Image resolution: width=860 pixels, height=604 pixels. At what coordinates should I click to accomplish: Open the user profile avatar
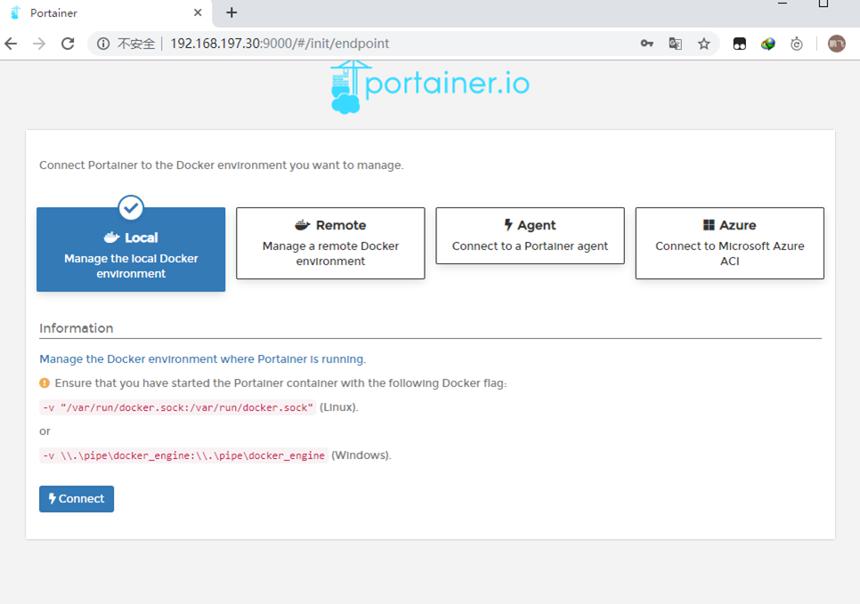point(836,43)
